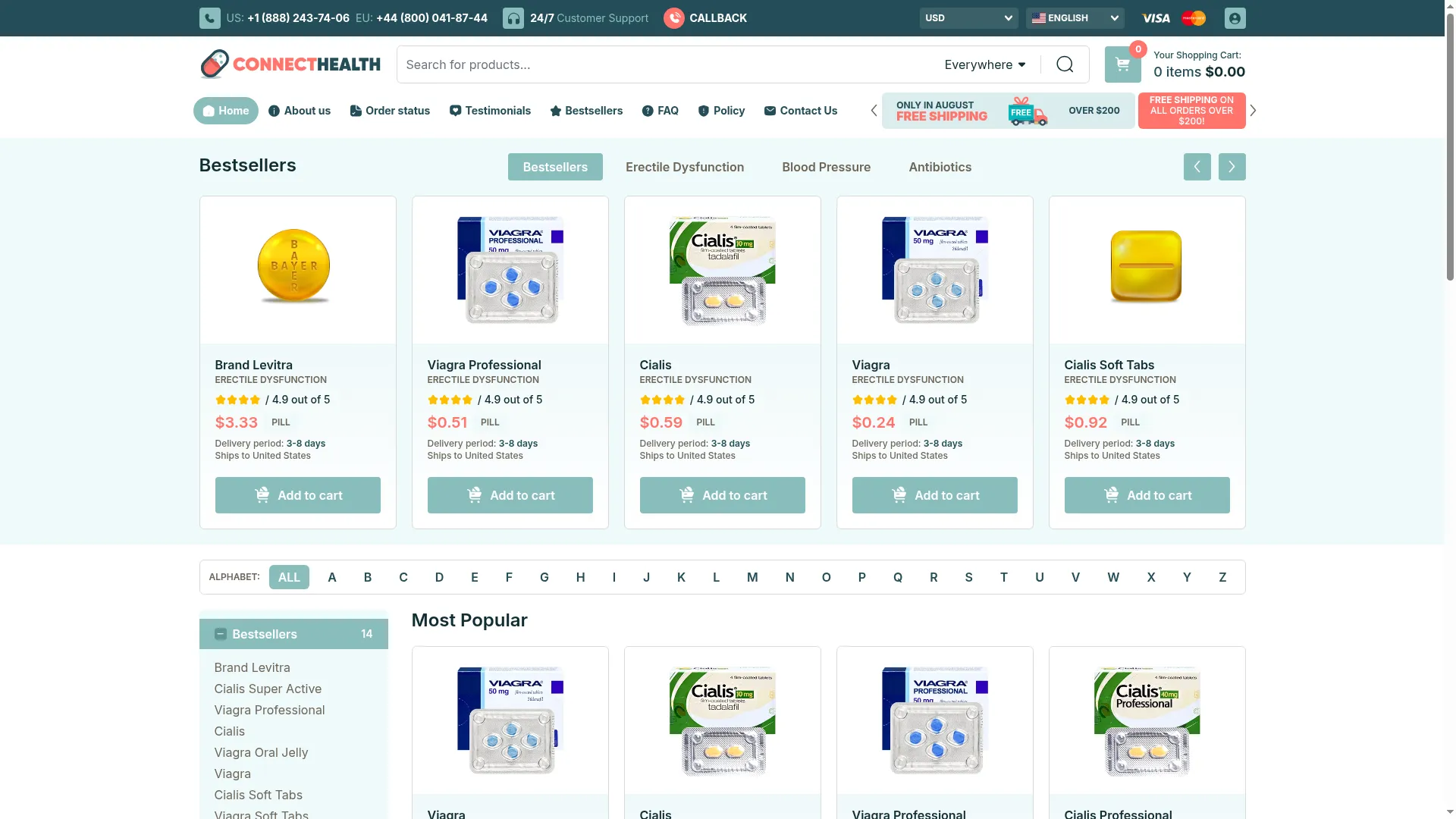Open the user account icon
This screenshot has height=819, width=1456.
click(x=1235, y=18)
